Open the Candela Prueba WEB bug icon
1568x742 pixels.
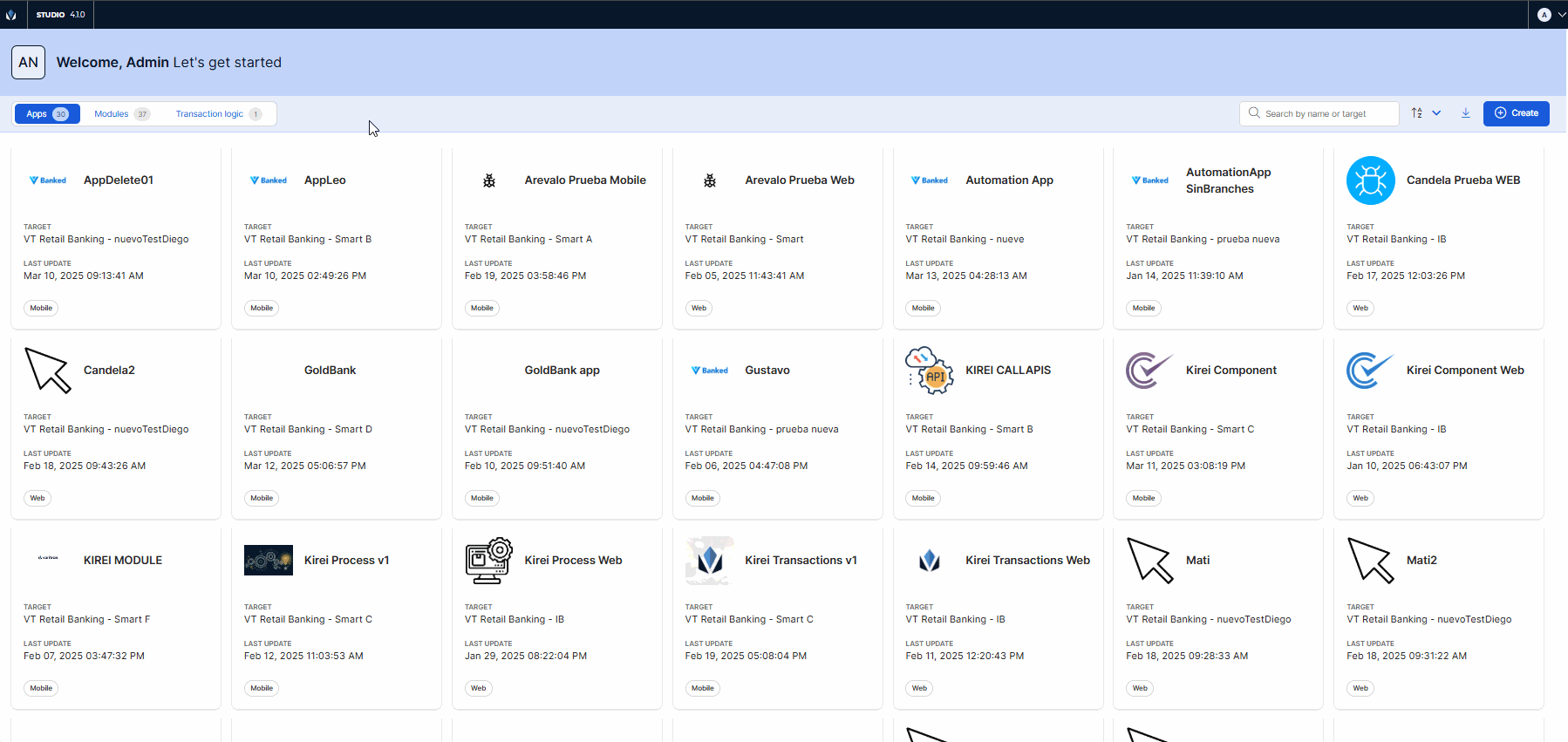1370,180
